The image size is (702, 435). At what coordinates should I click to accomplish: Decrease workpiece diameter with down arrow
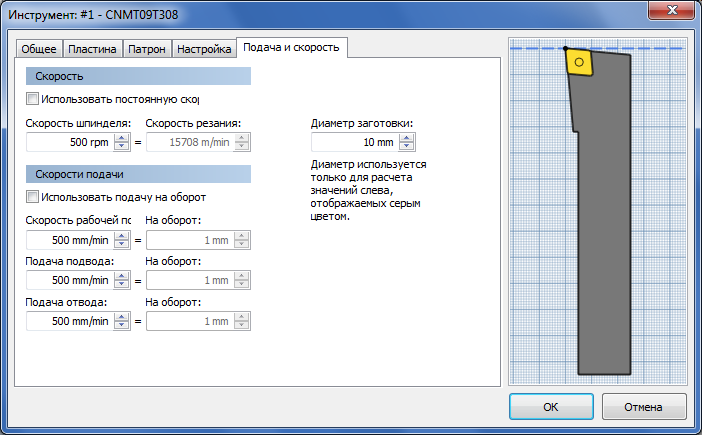point(407,146)
